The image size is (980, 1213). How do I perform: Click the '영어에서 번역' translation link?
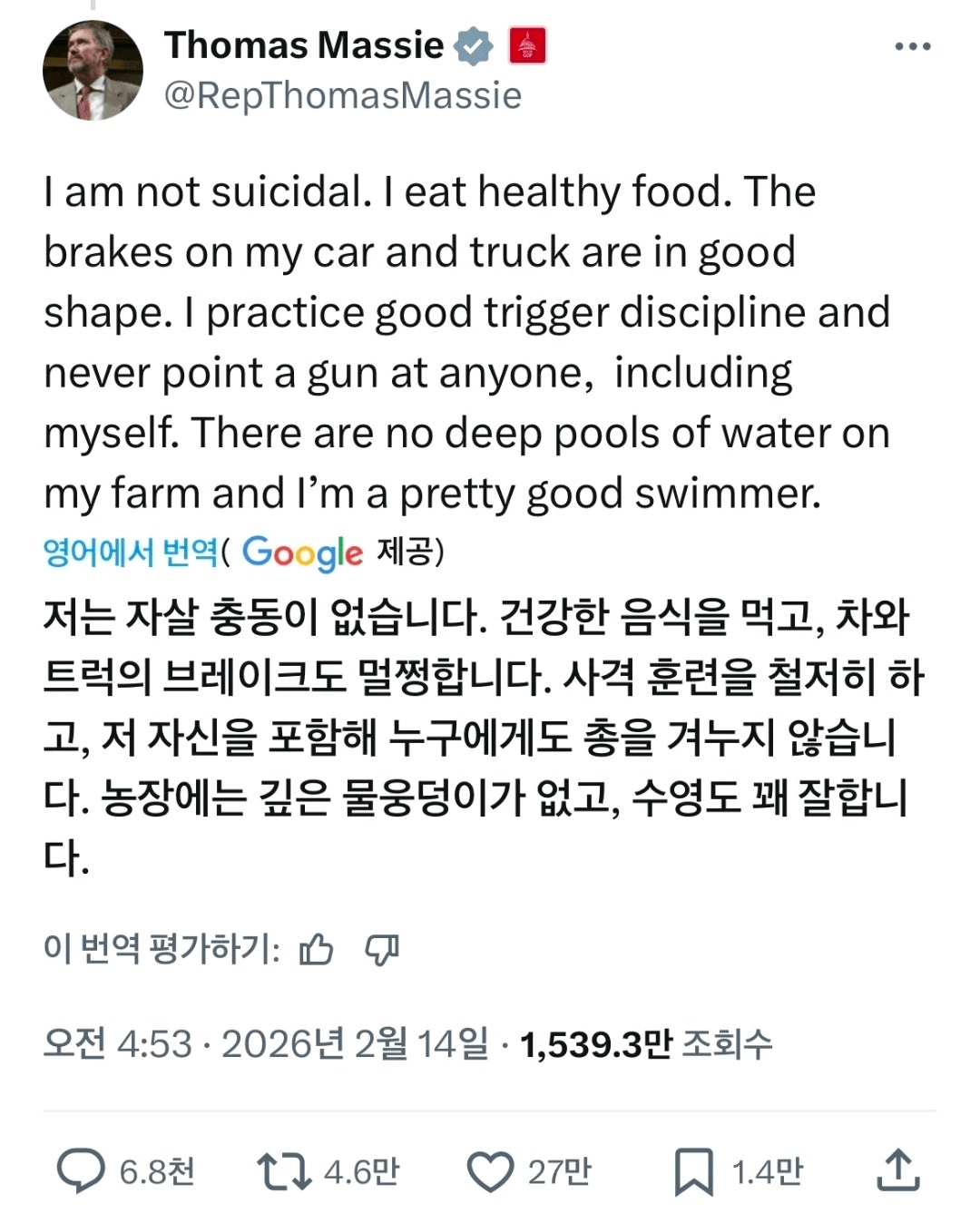(x=131, y=552)
